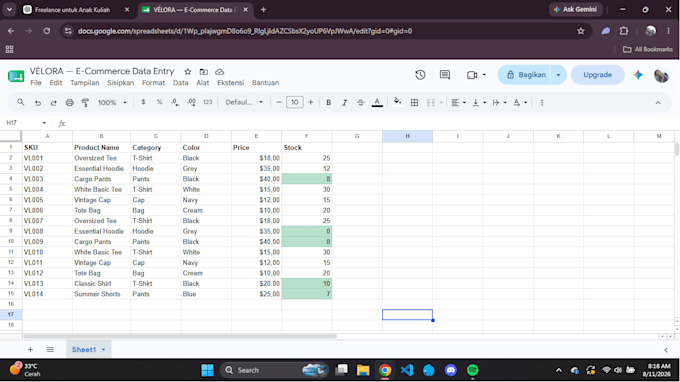The height and width of the screenshot is (382, 680).
Task: Open the zoom 100% dropdown
Action: coord(112,103)
